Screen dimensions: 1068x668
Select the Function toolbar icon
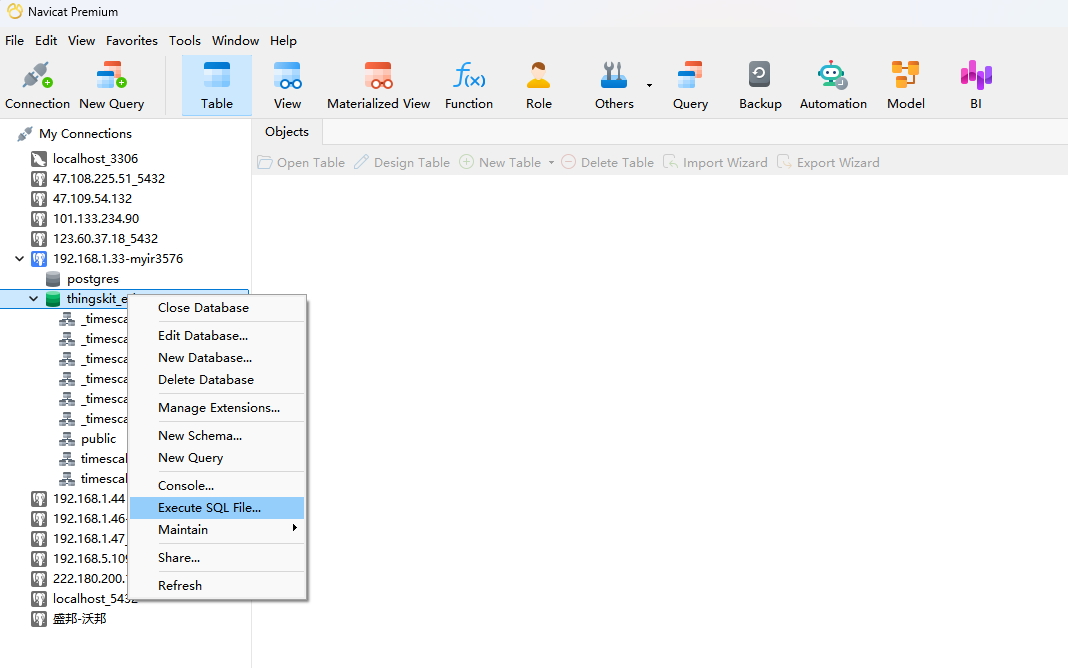pyautogui.click(x=469, y=86)
